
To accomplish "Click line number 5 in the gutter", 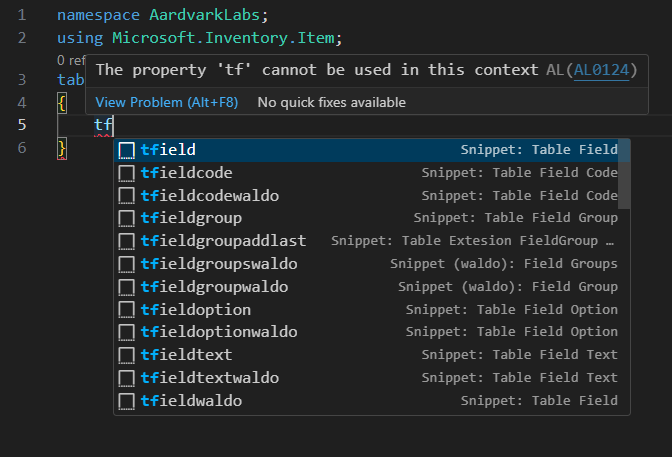I will tap(22, 125).
